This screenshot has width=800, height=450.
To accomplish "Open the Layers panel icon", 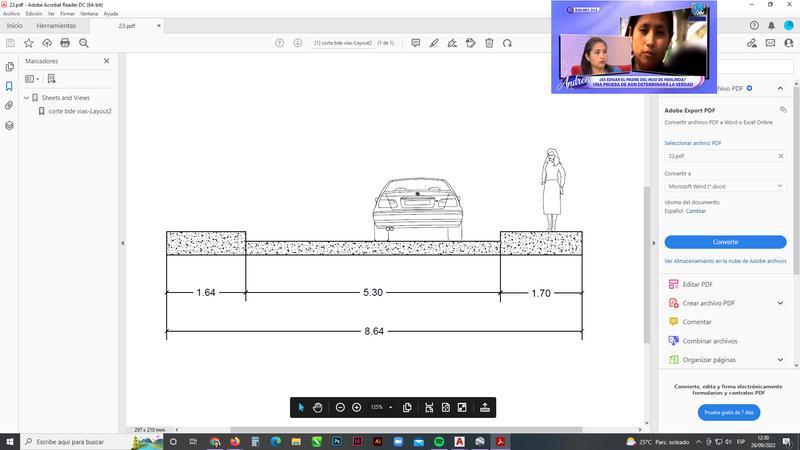I will click(x=9, y=126).
